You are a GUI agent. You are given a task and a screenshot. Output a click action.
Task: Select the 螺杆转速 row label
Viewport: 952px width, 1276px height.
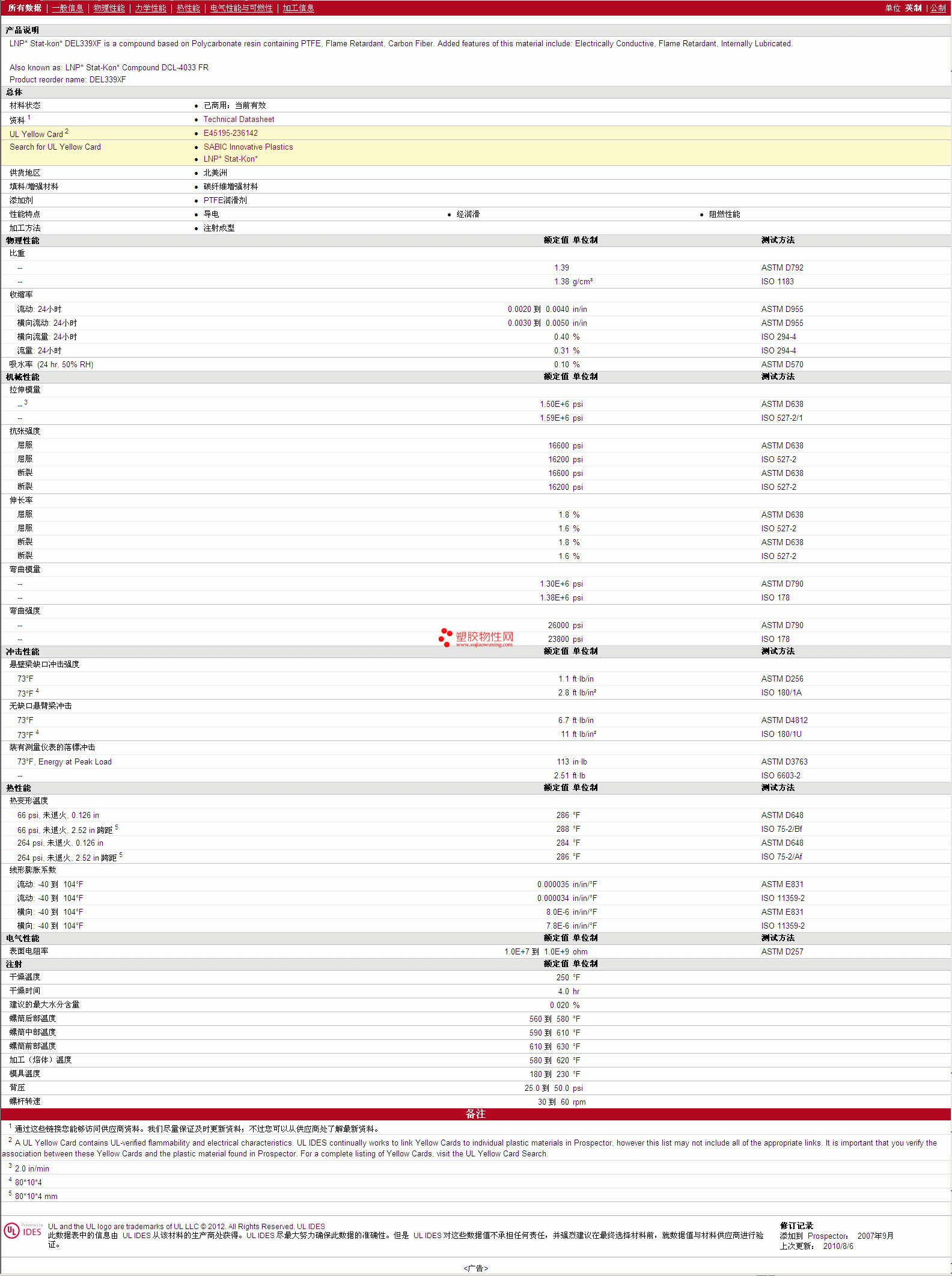point(25,1102)
